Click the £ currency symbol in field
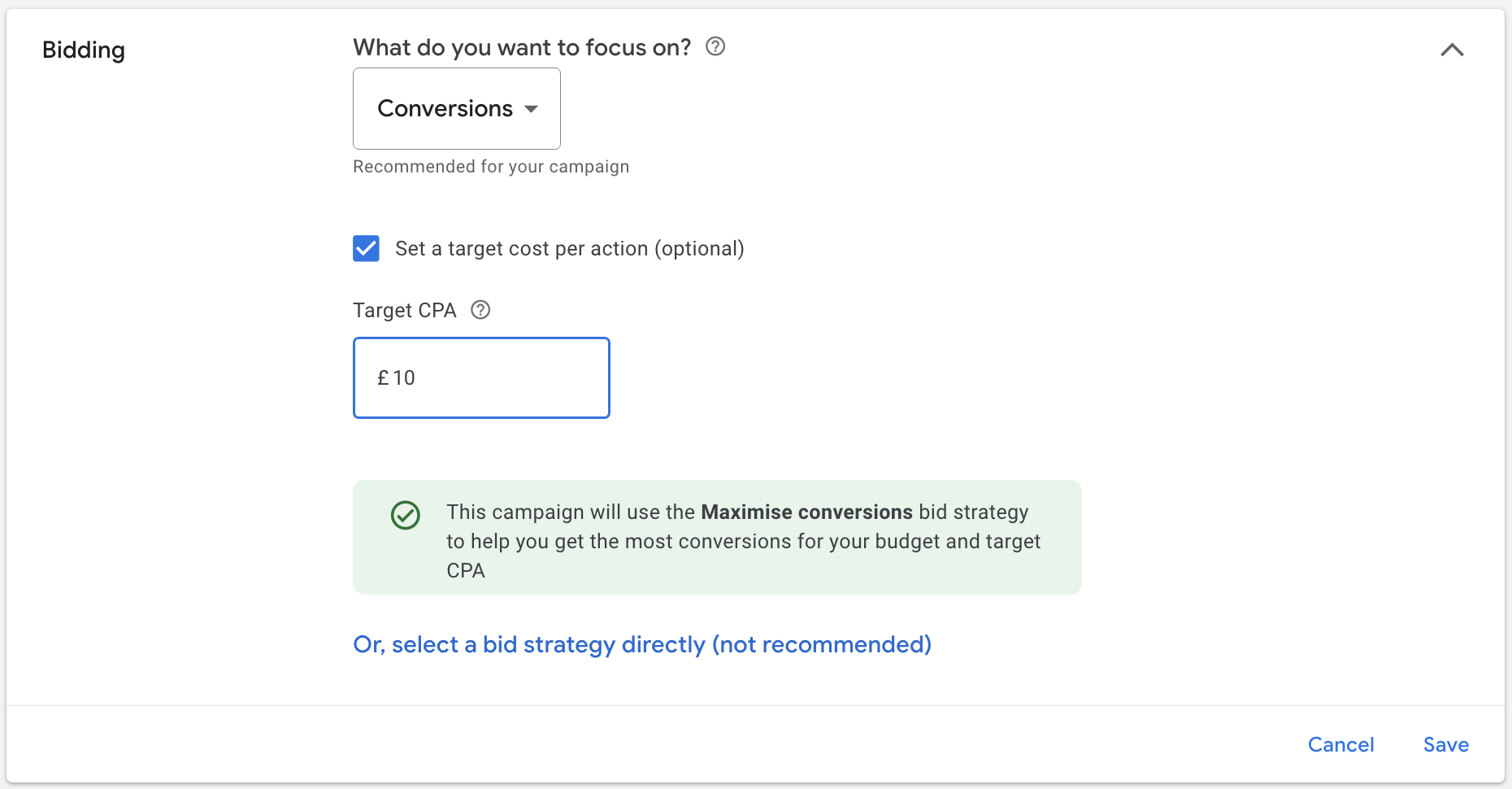 pyautogui.click(x=383, y=378)
